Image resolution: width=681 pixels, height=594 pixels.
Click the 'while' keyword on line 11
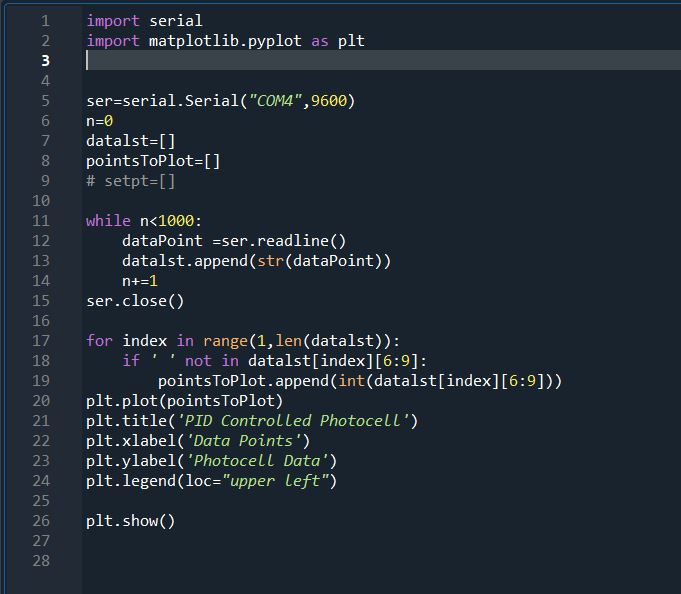tap(108, 221)
